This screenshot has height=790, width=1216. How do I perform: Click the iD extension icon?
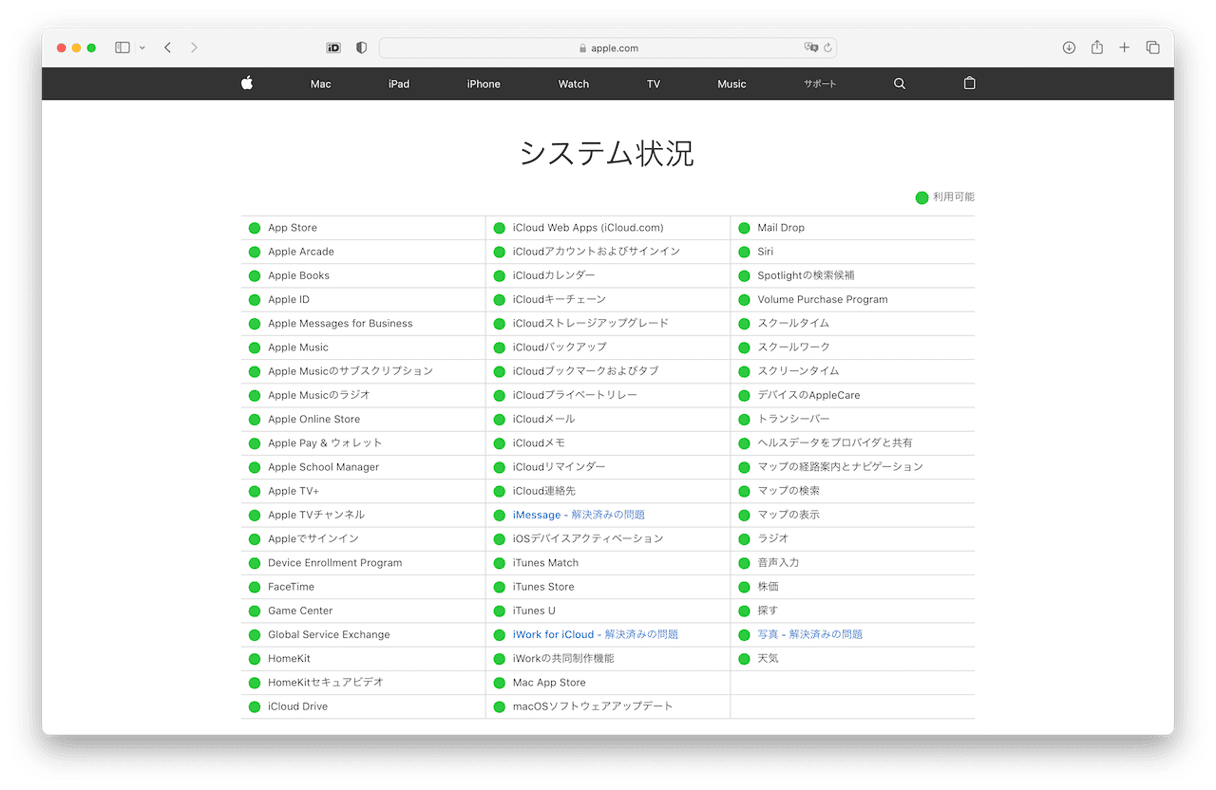click(x=334, y=47)
